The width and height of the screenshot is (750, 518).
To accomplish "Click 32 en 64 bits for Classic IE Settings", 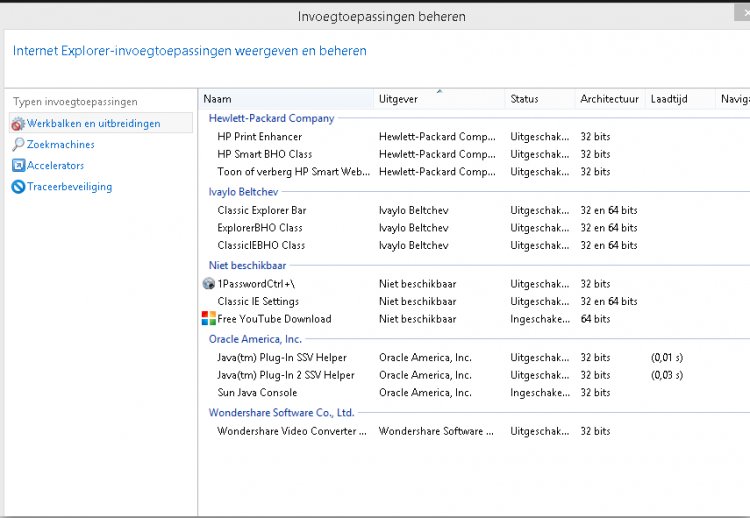I will (609, 302).
